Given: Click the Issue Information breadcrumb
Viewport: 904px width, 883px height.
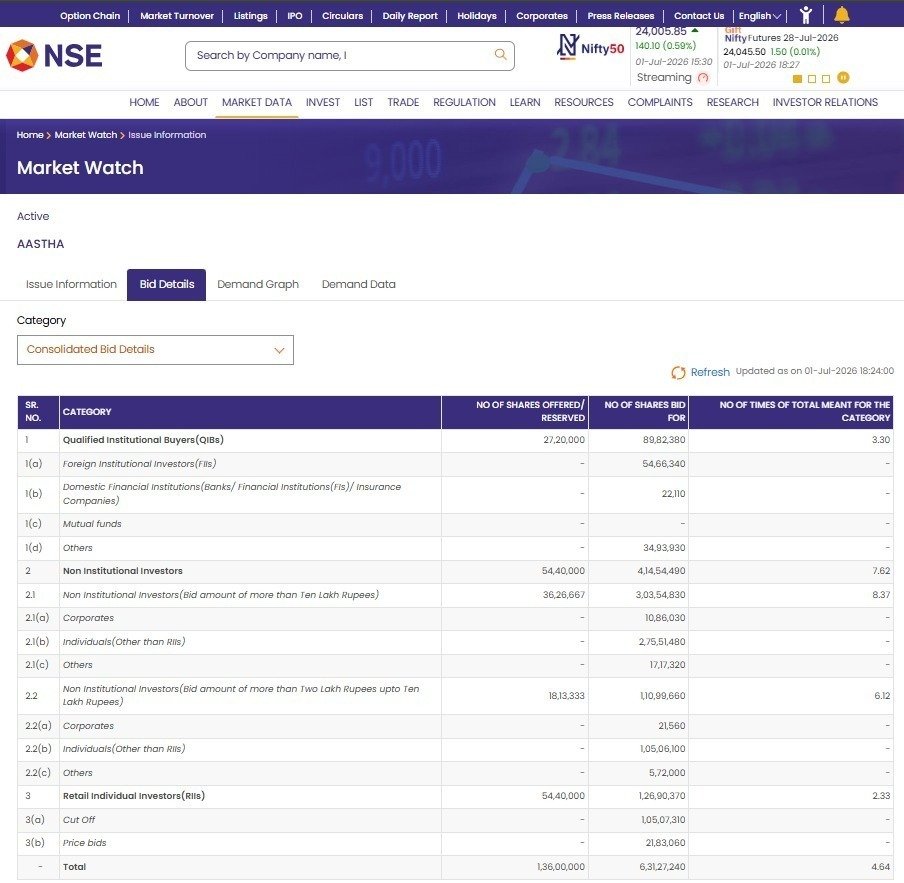Looking at the screenshot, I should pyautogui.click(x=167, y=135).
